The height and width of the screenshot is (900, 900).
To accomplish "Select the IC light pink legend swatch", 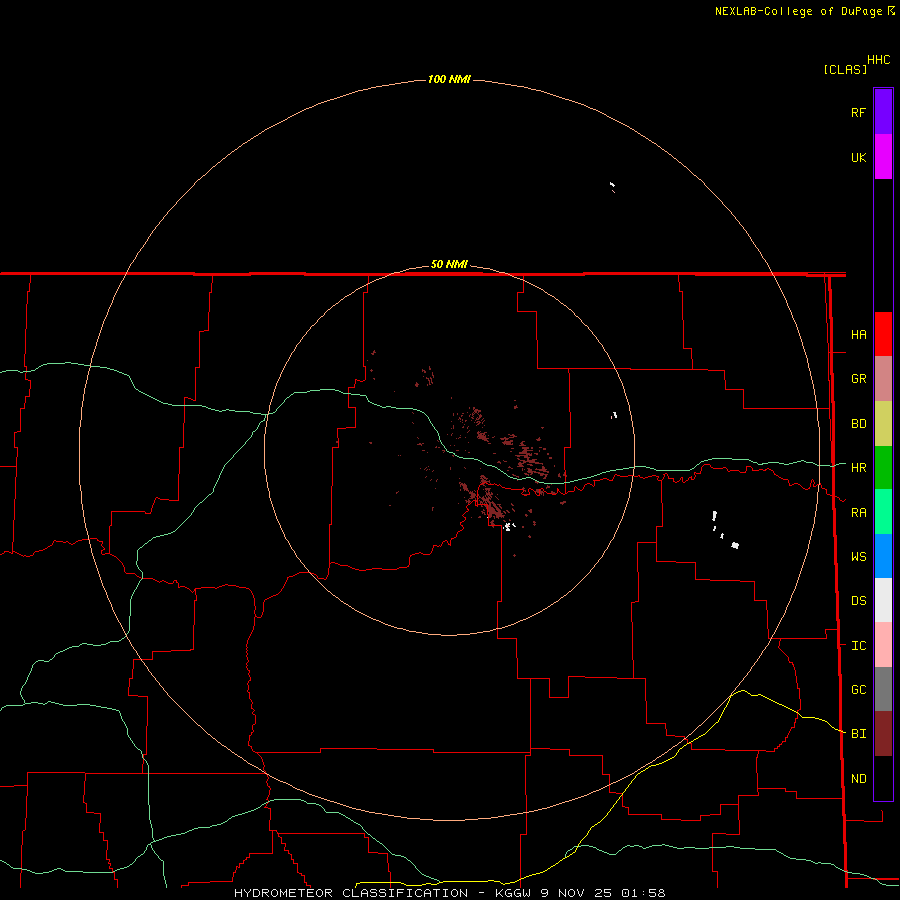I will 883,645.
